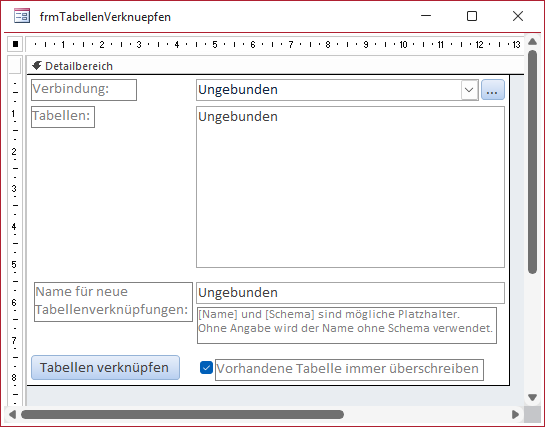Select the Name für neue Tabellenverknüpfungen label

[113, 302]
